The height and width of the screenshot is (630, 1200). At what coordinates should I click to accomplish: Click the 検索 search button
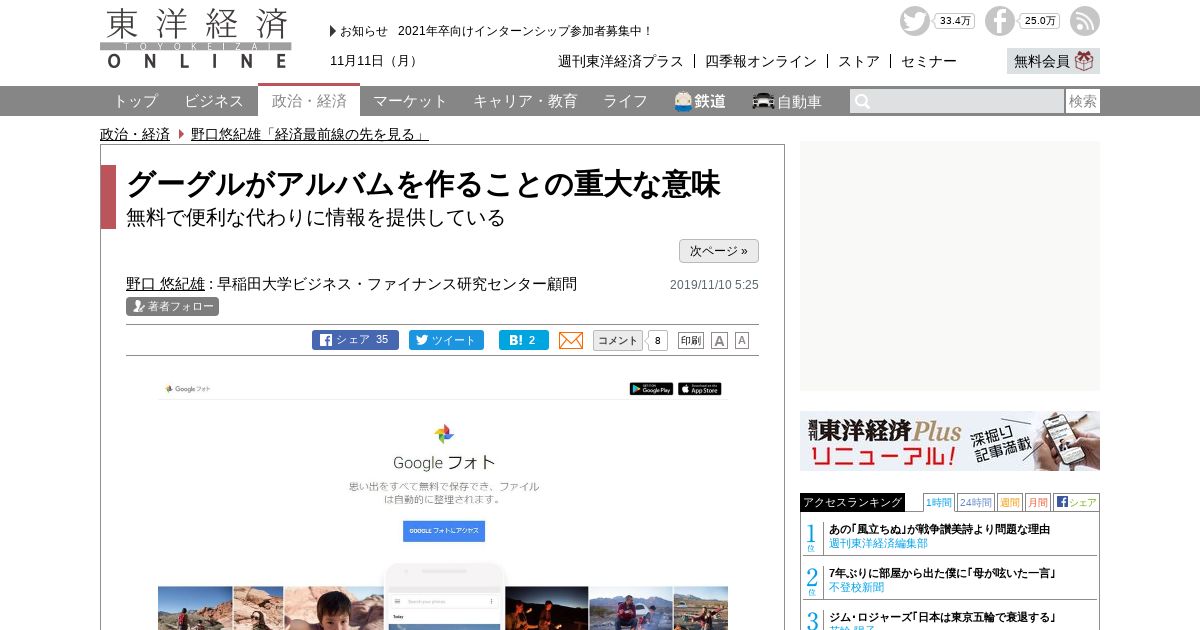1083,101
